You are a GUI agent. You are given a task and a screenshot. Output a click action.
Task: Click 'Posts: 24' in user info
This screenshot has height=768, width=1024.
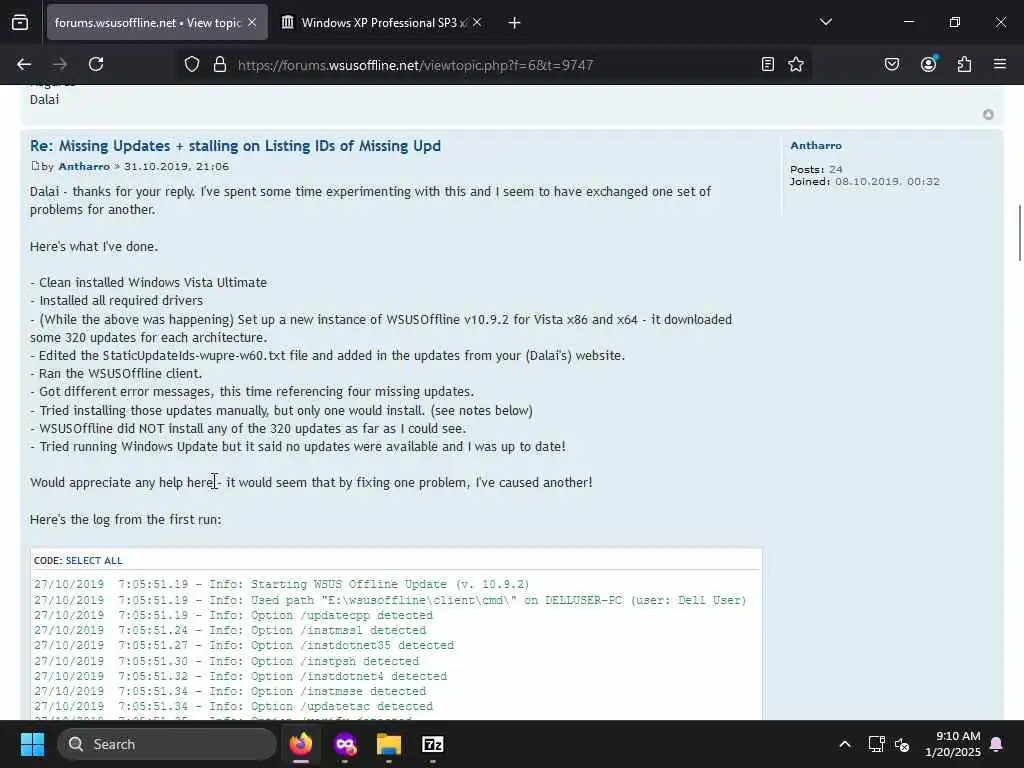pos(816,169)
